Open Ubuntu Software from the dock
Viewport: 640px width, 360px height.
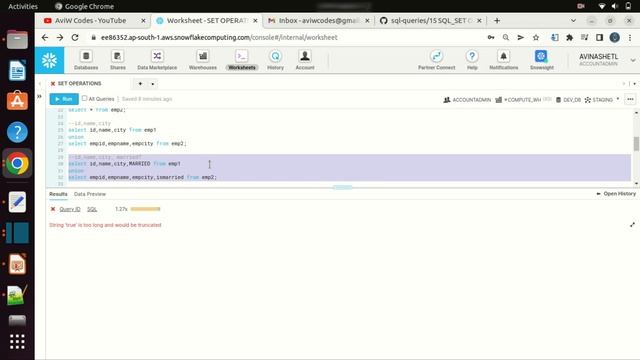[x=17, y=100]
